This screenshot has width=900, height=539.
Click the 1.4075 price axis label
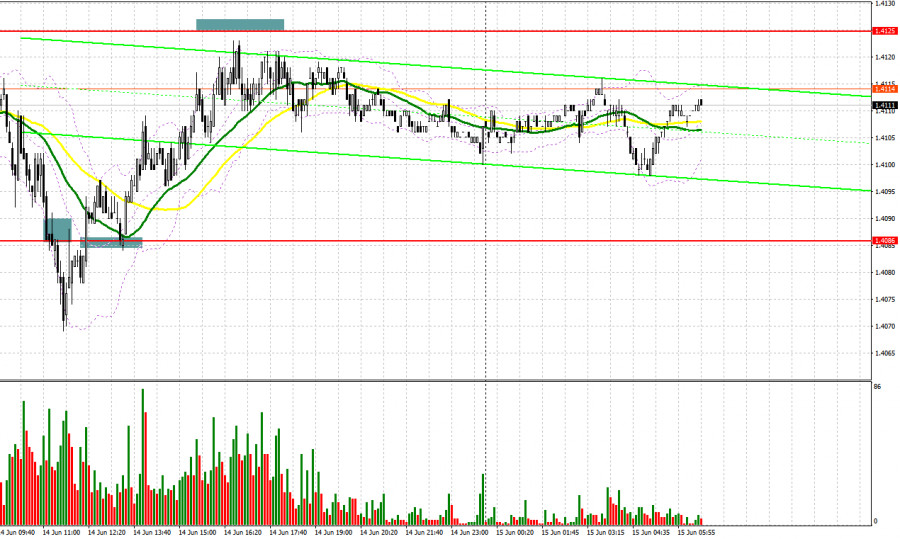885,300
